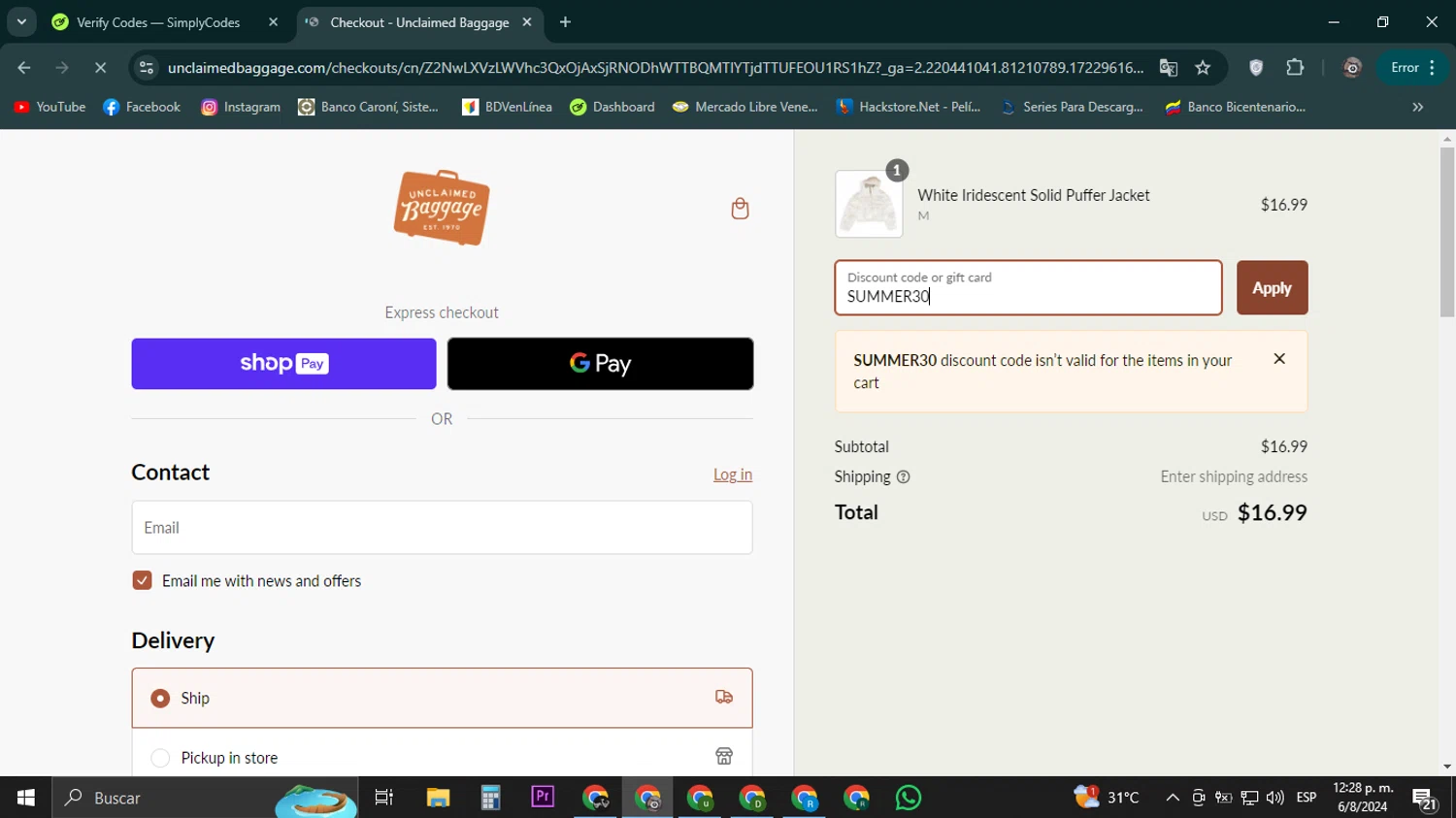Uncheck Email me with news and offers
The height and width of the screenshot is (818, 1456).
143,580
